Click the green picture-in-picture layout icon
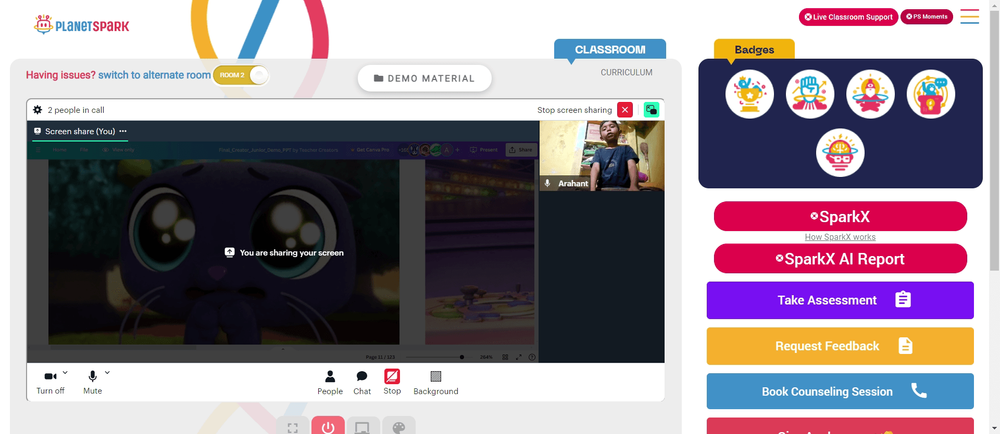This screenshot has width=1000, height=434. point(651,110)
